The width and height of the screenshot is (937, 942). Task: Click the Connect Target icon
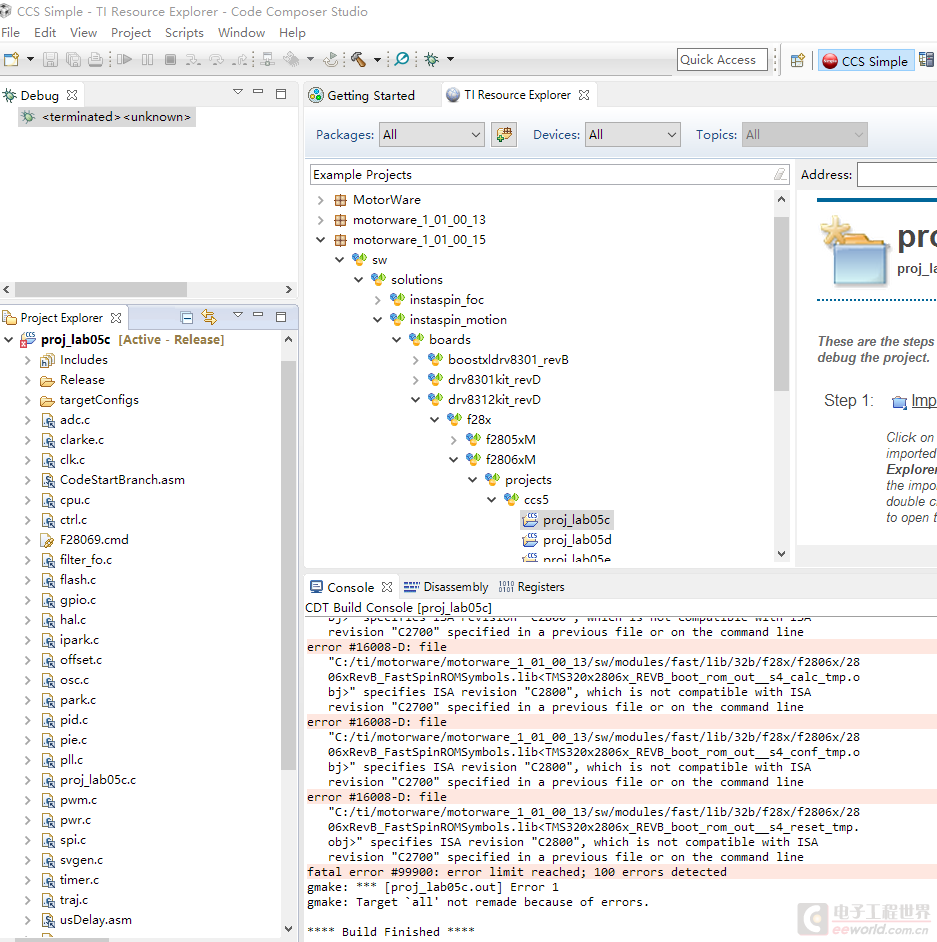click(268, 59)
